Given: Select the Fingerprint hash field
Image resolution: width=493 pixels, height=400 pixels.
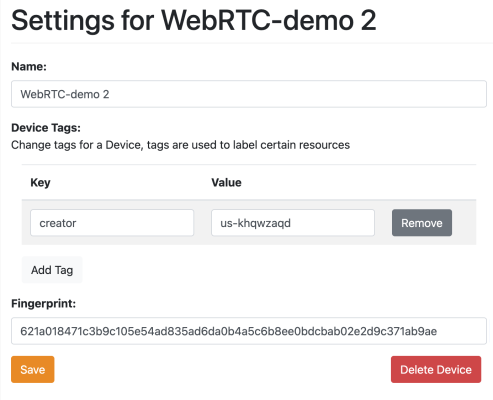Looking at the screenshot, I should [249, 331].
